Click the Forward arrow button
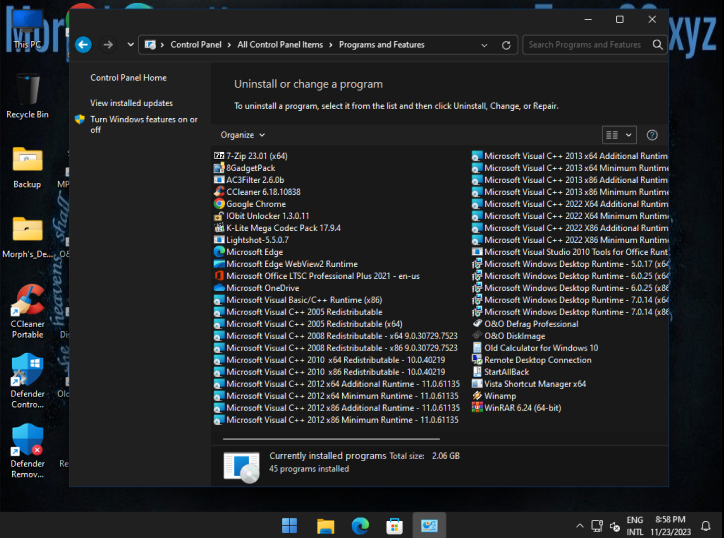Screen dimensions: 724x538 click(x=108, y=45)
